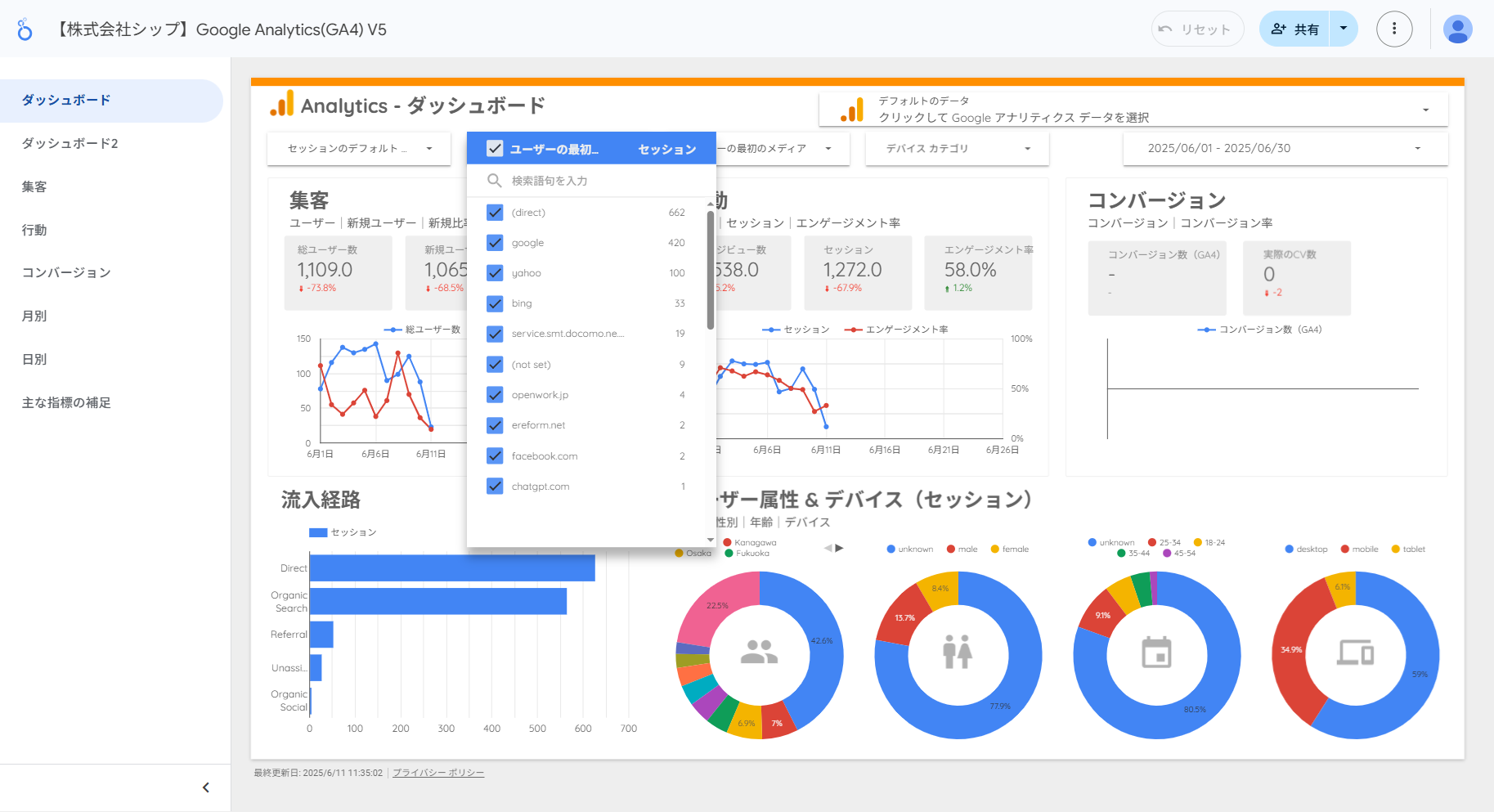Uncheck the google source checkbox
Image resolution: width=1494 pixels, height=812 pixels.
click(x=495, y=243)
